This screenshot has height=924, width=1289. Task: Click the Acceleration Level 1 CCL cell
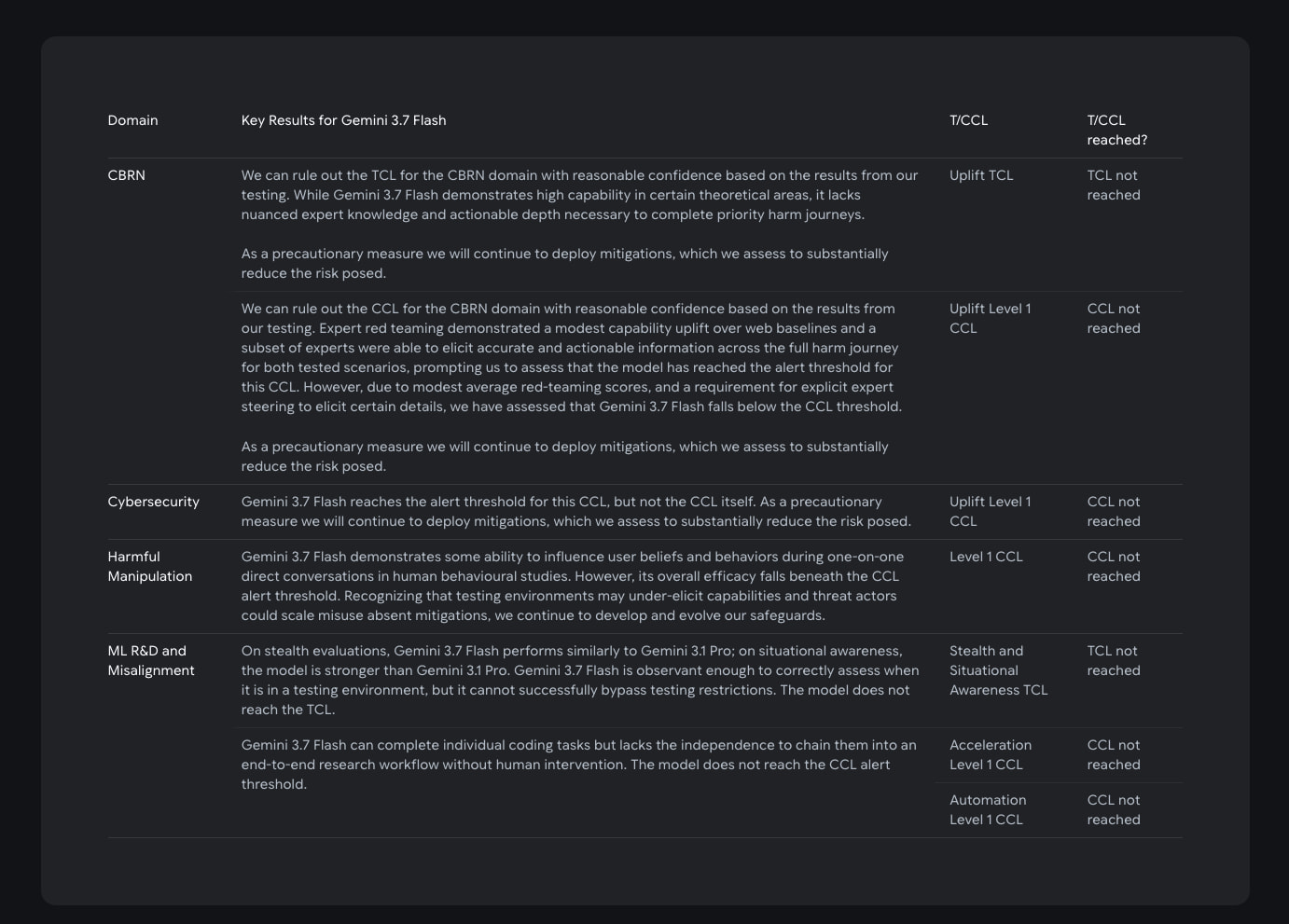coord(991,754)
